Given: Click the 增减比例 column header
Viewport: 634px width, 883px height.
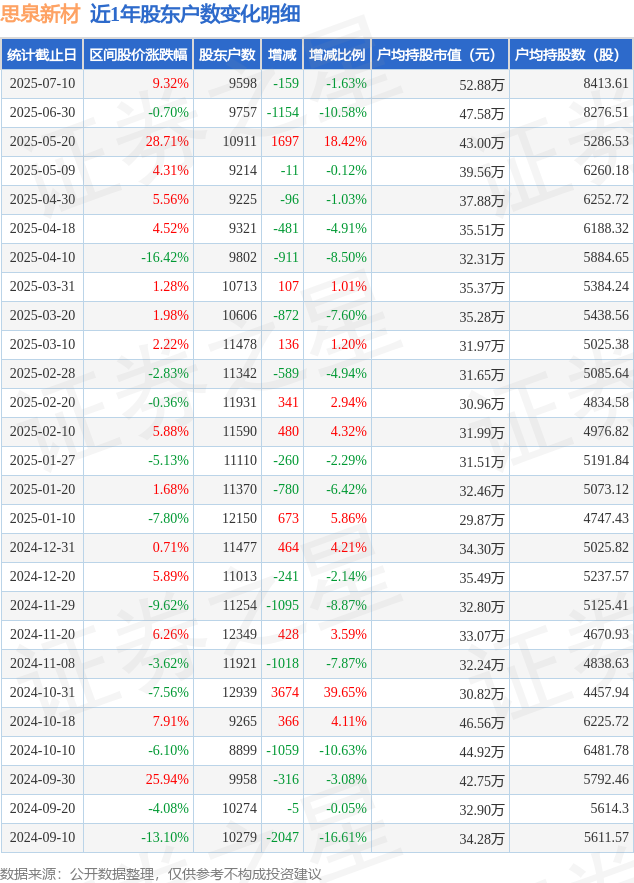Looking at the screenshot, I should point(337,55).
